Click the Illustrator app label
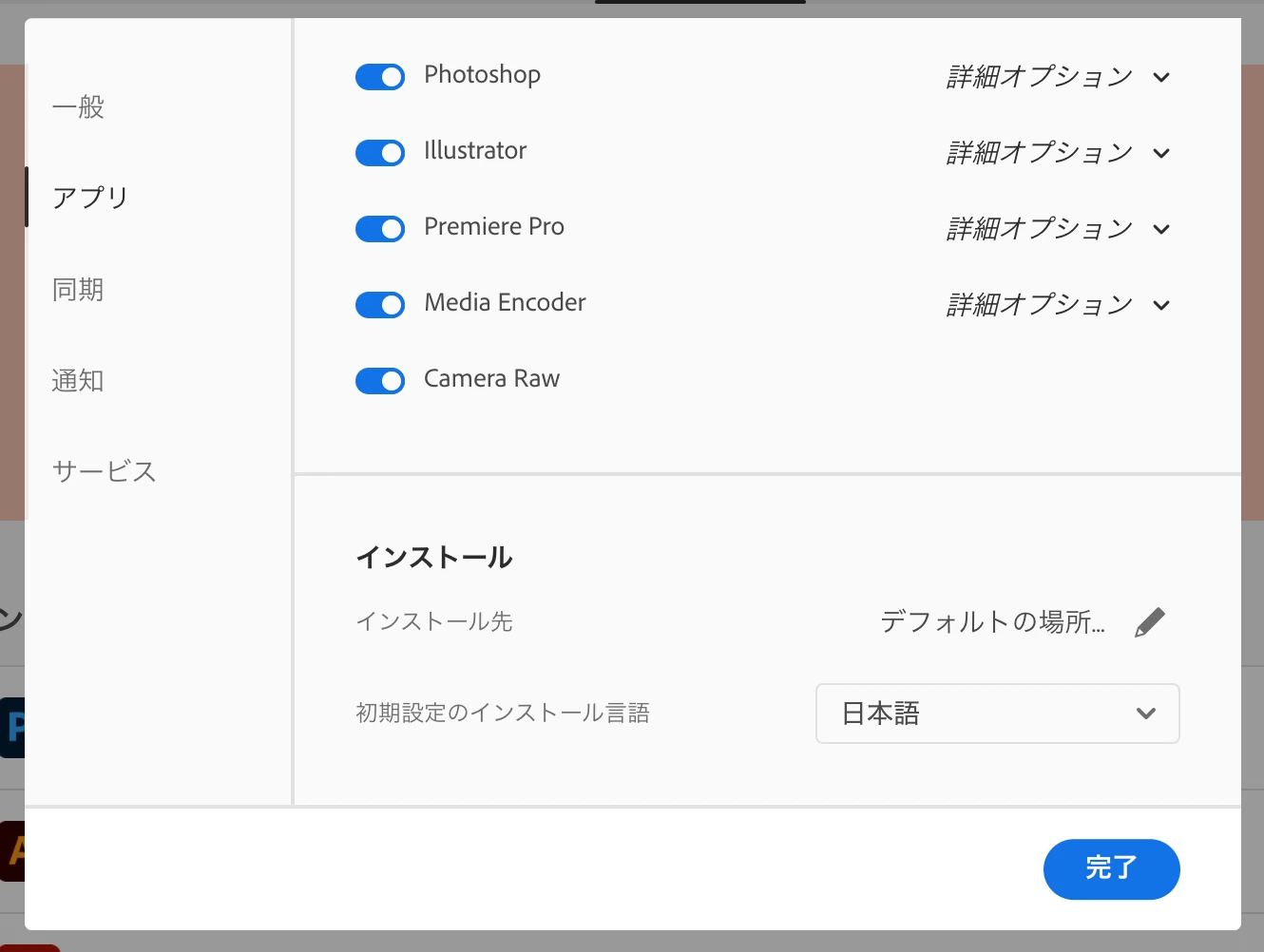1264x952 pixels. tap(475, 150)
